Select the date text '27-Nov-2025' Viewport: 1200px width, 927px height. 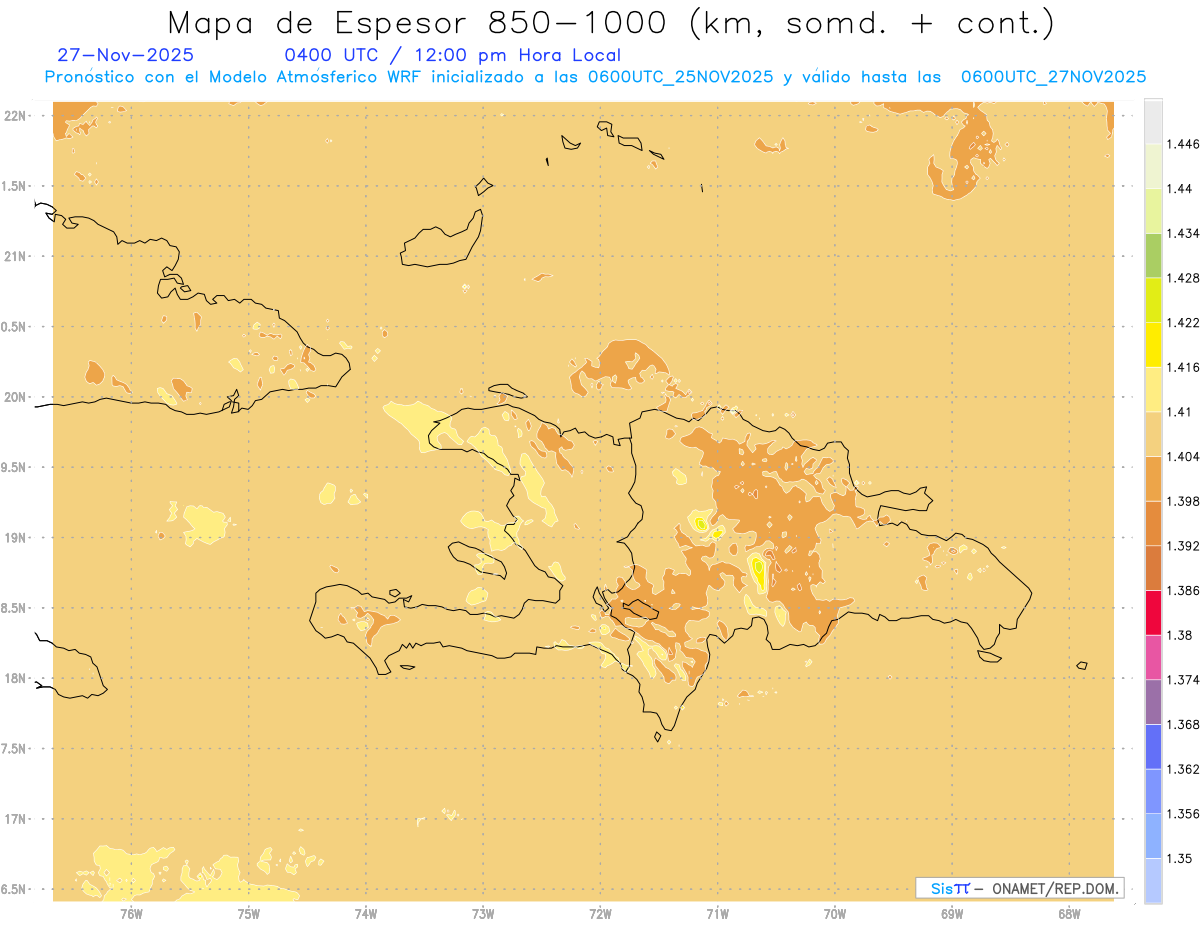126,55
